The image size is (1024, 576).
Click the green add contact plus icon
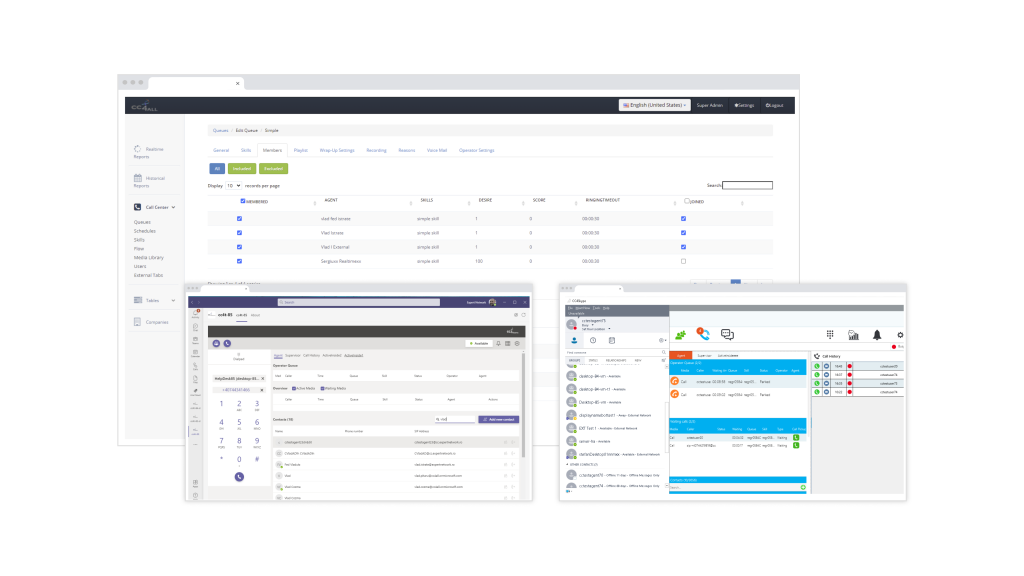tap(803, 487)
